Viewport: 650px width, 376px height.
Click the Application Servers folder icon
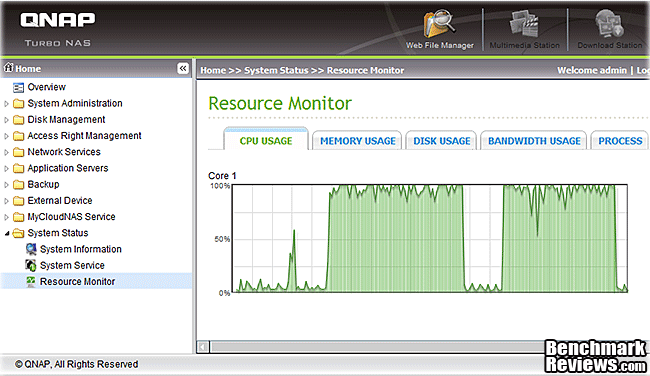tap(18, 168)
